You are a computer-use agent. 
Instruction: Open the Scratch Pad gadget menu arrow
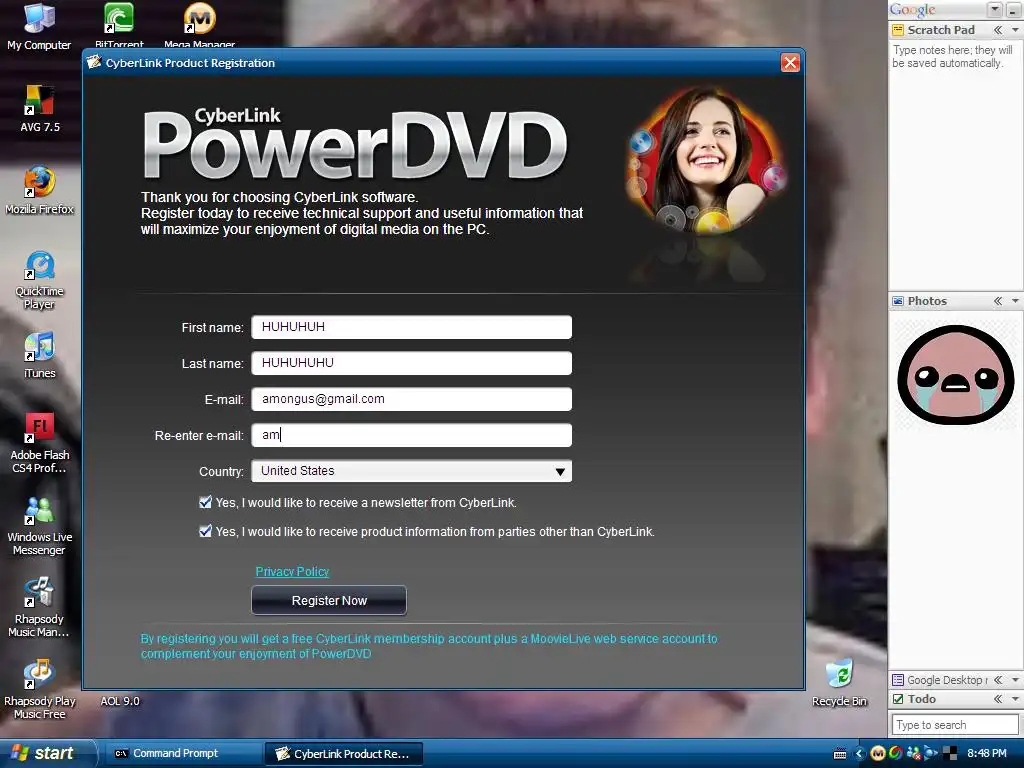point(1016,30)
